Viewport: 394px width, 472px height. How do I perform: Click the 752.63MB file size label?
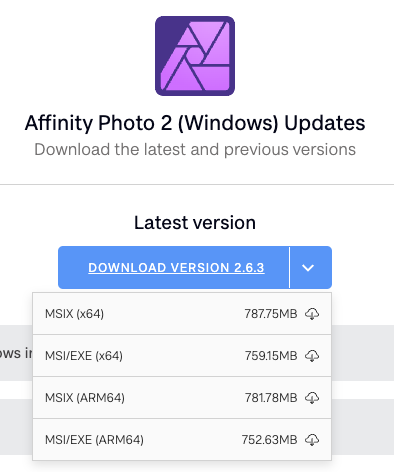coord(269,440)
